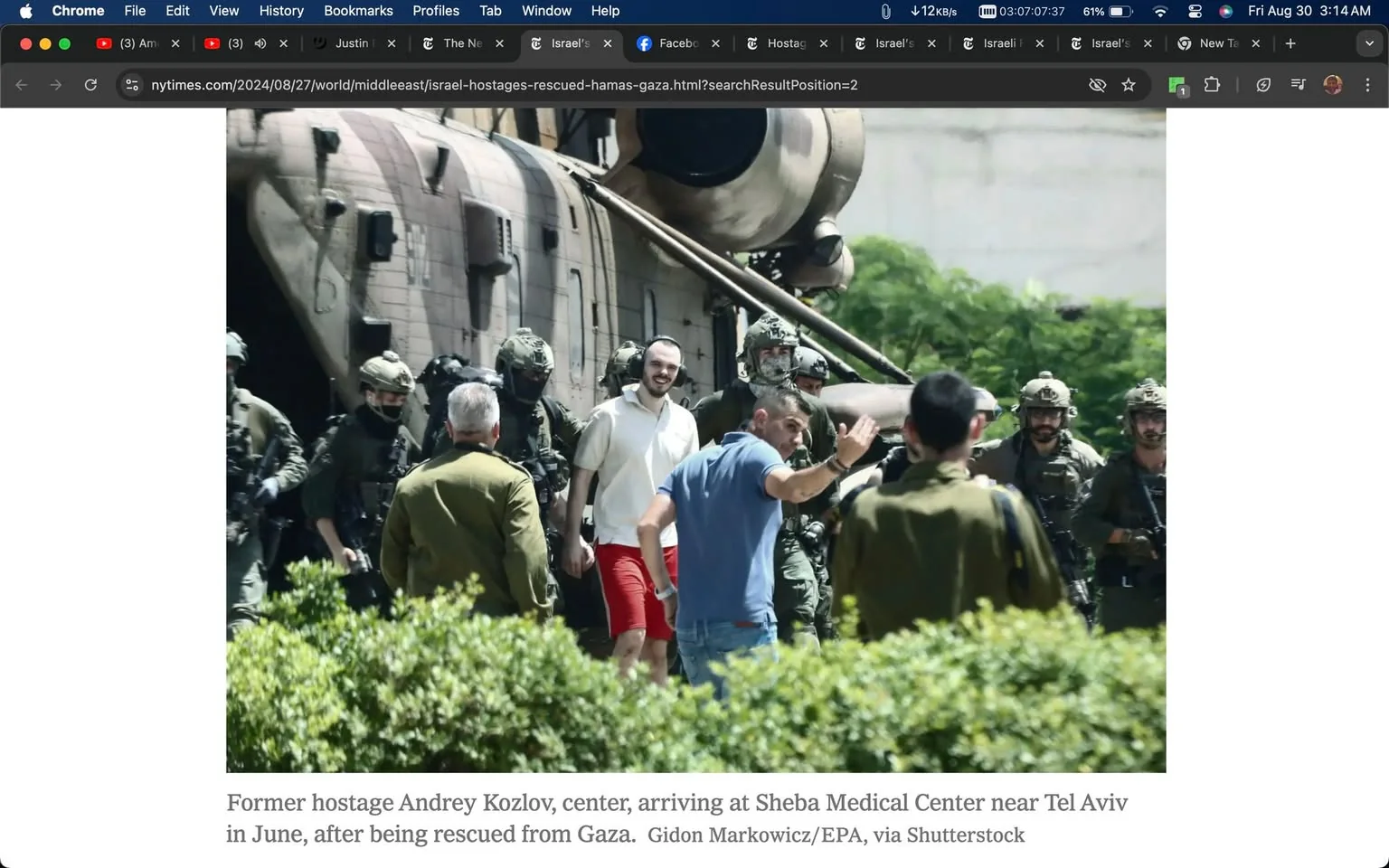Image resolution: width=1389 pixels, height=868 pixels.
Task: View site information for nytimes.com
Action: tap(132, 85)
